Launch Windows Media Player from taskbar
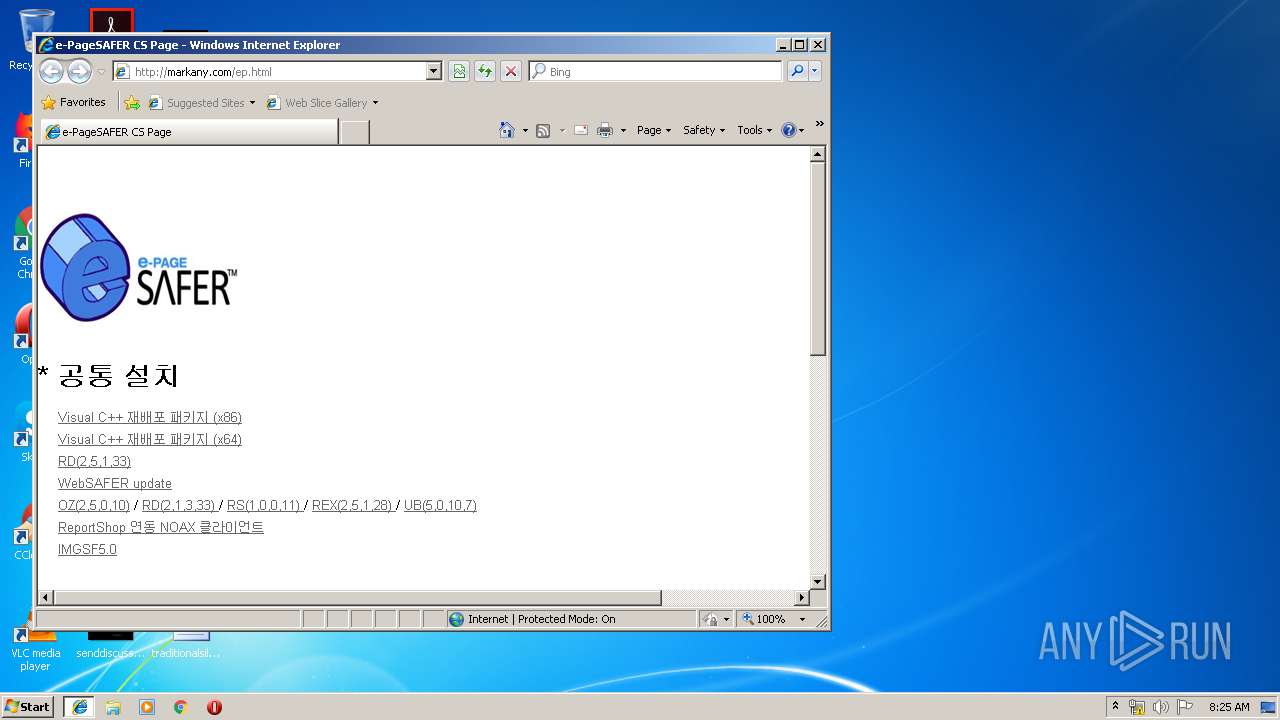Viewport: 1280px width, 720px height. point(147,706)
